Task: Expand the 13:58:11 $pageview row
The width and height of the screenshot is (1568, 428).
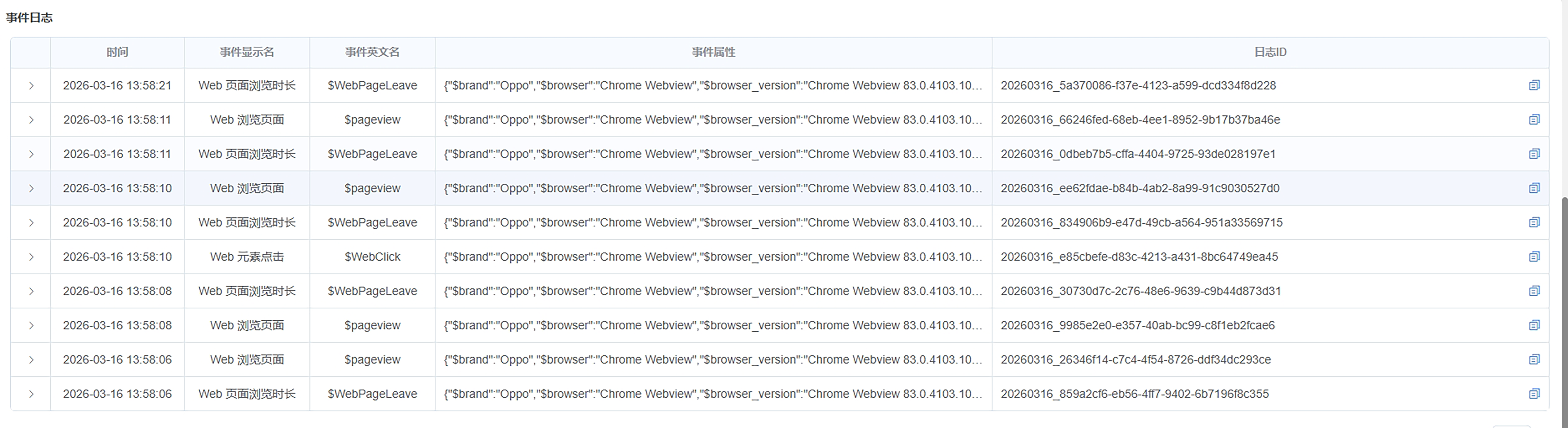Action: tap(31, 120)
